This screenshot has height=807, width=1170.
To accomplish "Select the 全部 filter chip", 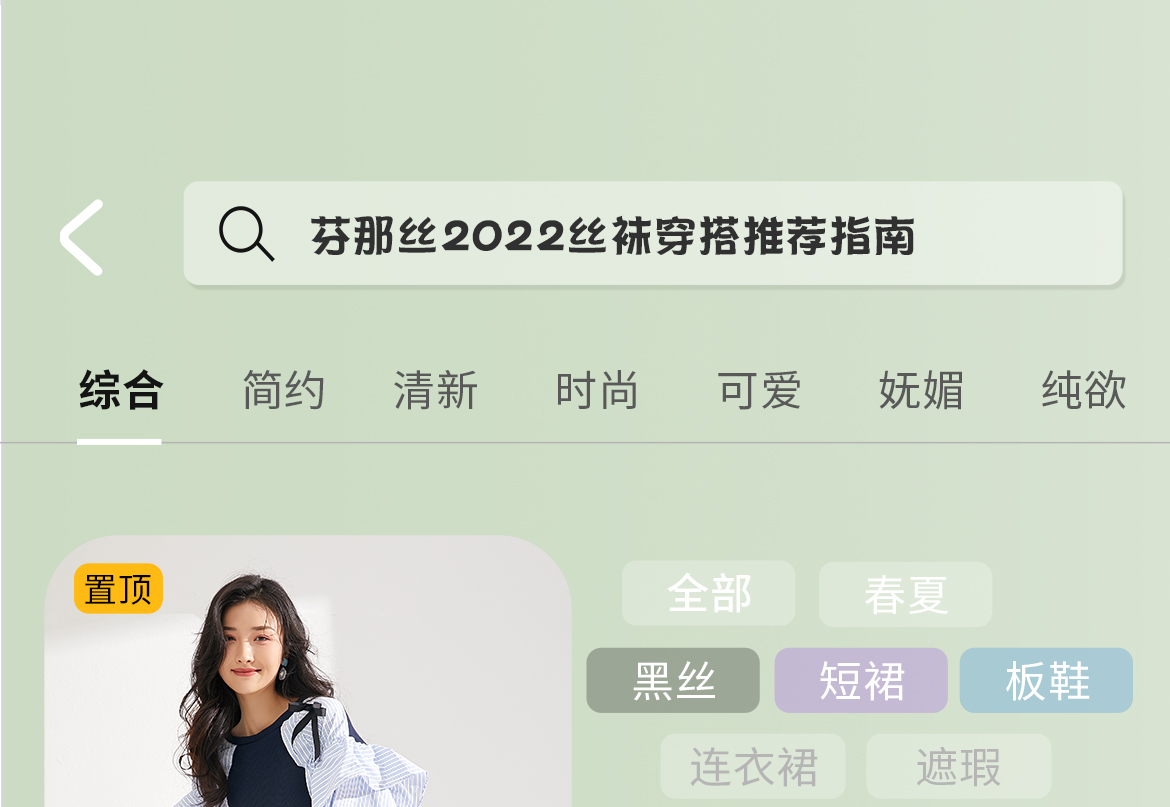I will [708, 594].
